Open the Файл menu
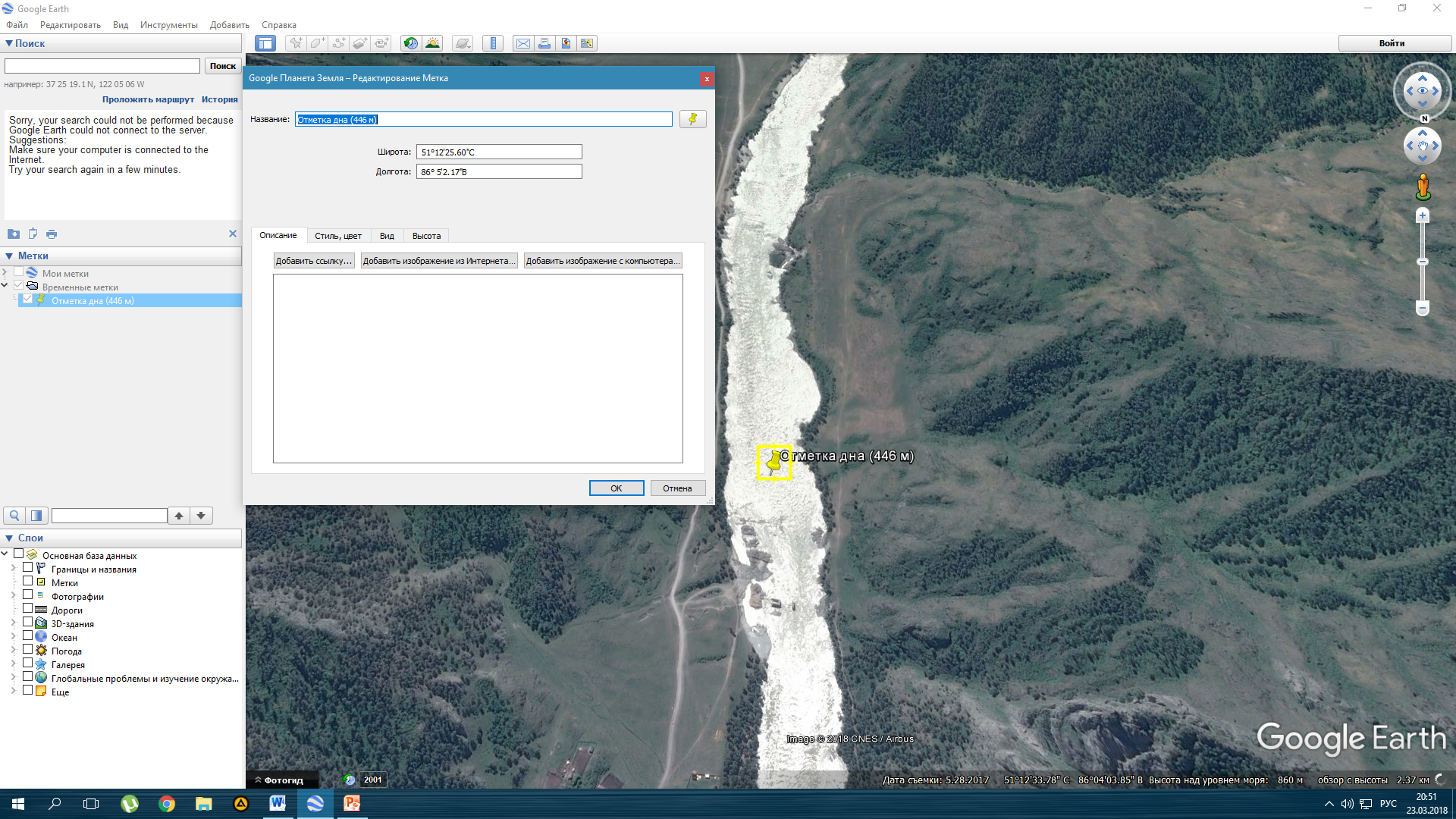Viewport: 1456px width, 819px height. click(17, 25)
